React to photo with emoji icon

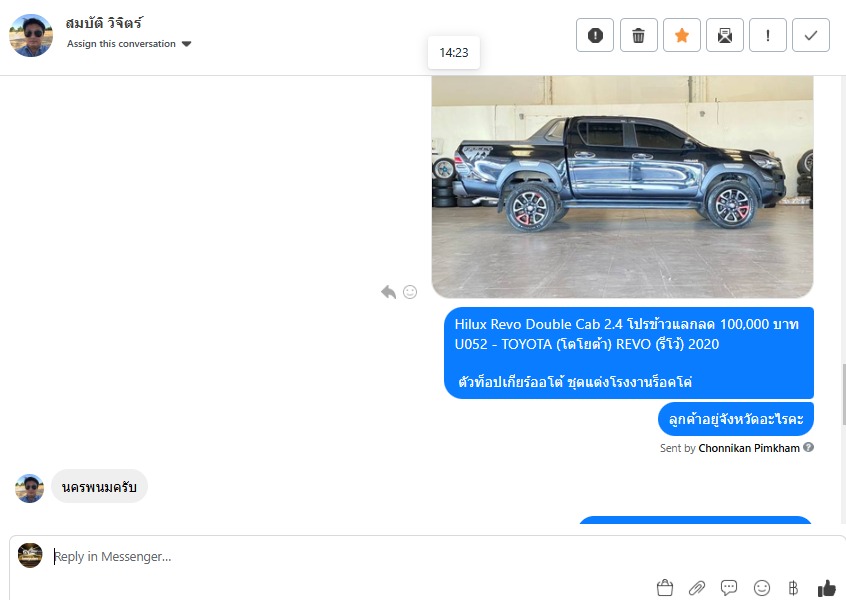pos(410,292)
